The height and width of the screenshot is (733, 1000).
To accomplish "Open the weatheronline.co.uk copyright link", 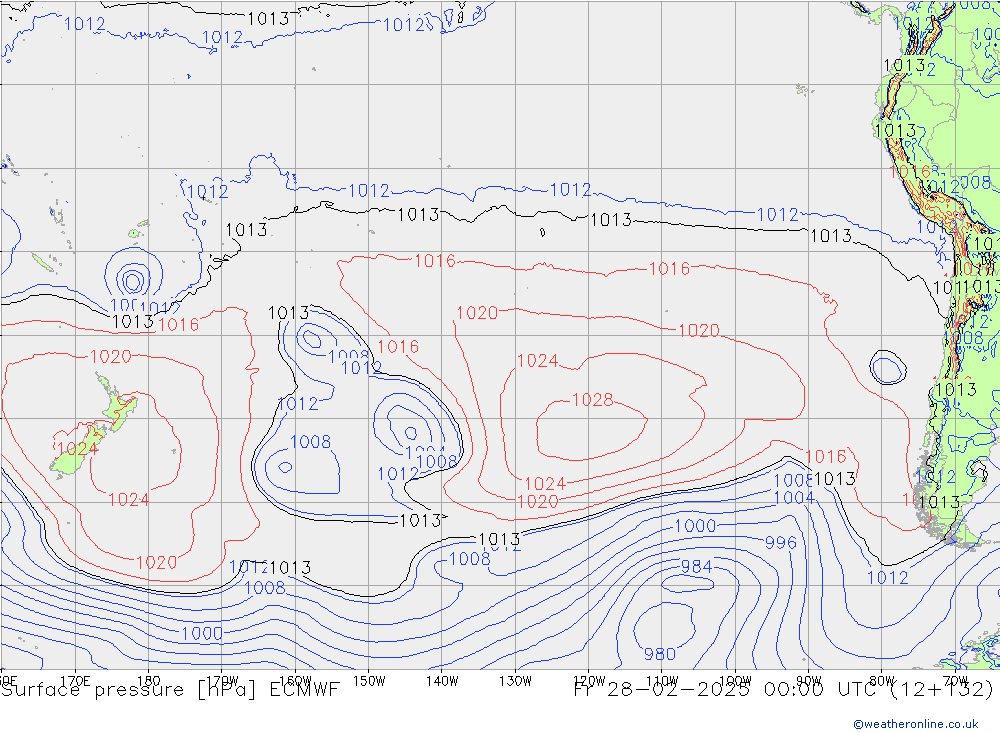I will [915, 724].
